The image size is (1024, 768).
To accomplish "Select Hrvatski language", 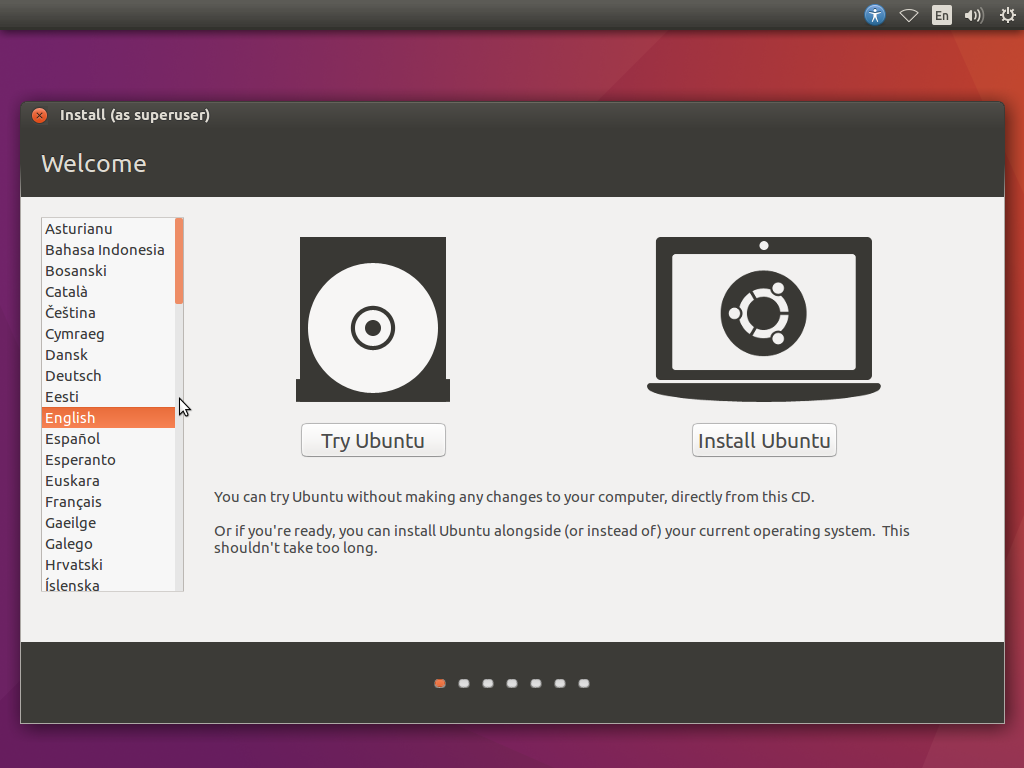I will pos(108,564).
